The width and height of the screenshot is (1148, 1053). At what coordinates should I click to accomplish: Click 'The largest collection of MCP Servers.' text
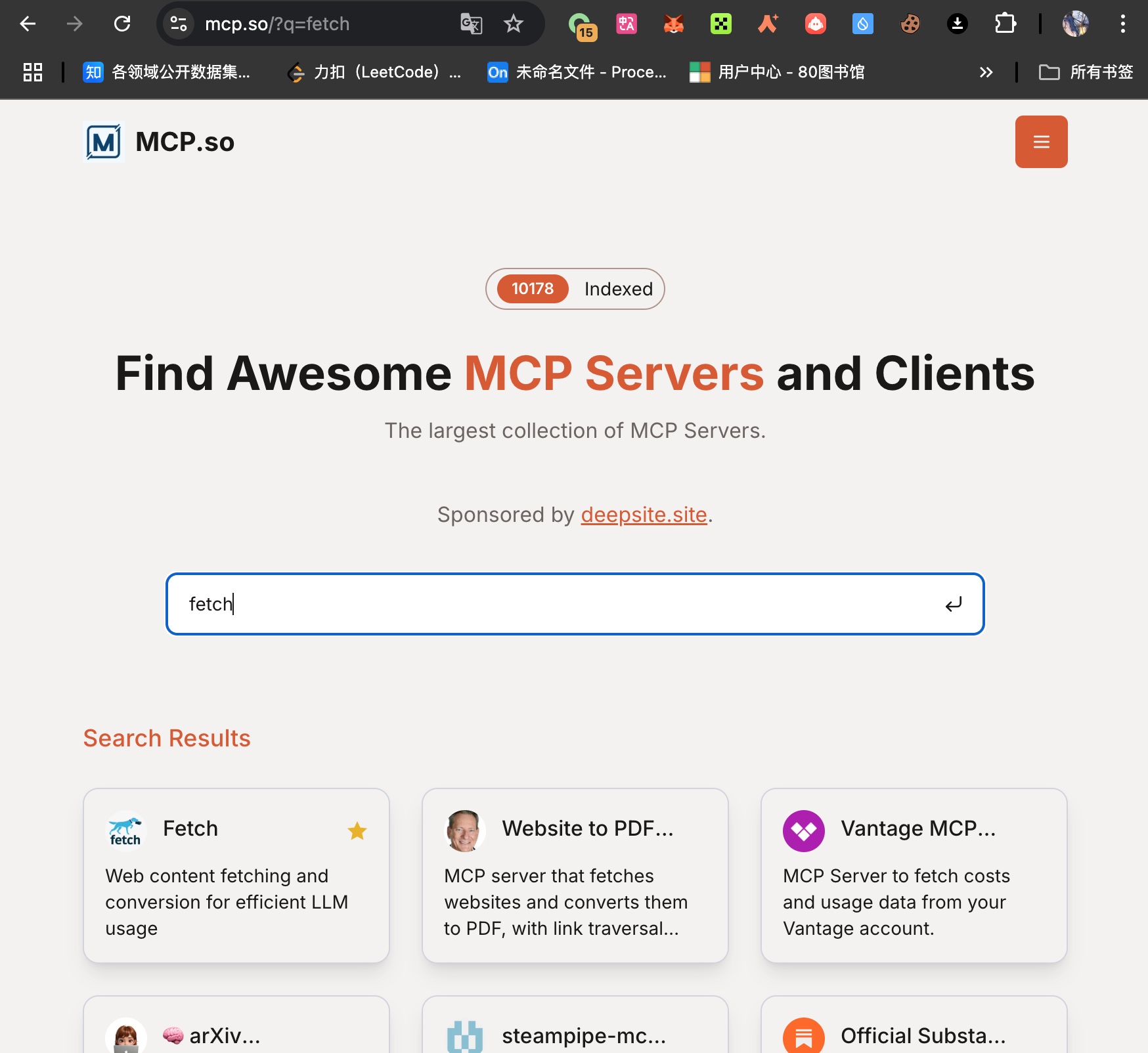coord(575,431)
